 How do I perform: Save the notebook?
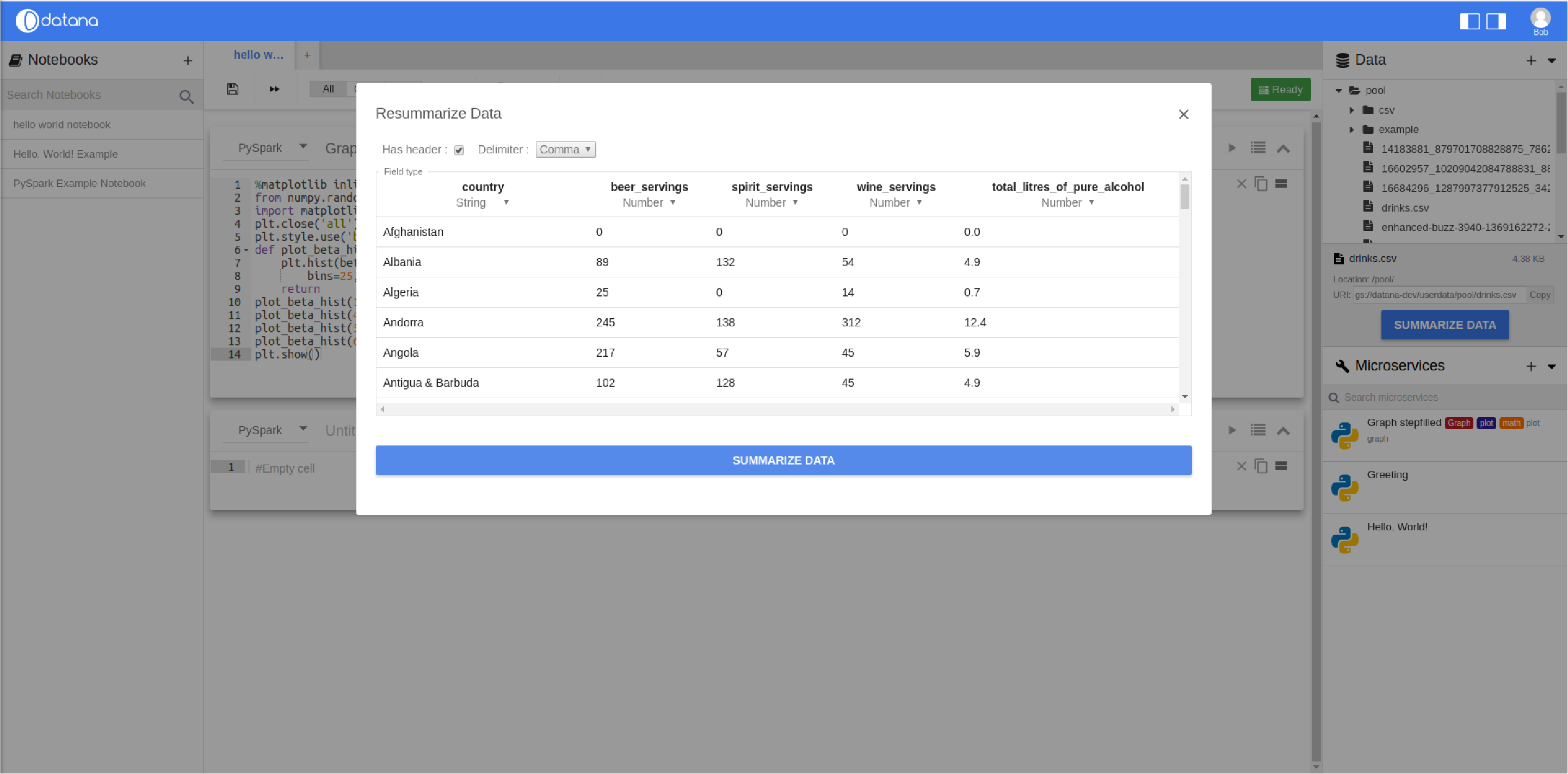pyautogui.click(x=232, y=89)
